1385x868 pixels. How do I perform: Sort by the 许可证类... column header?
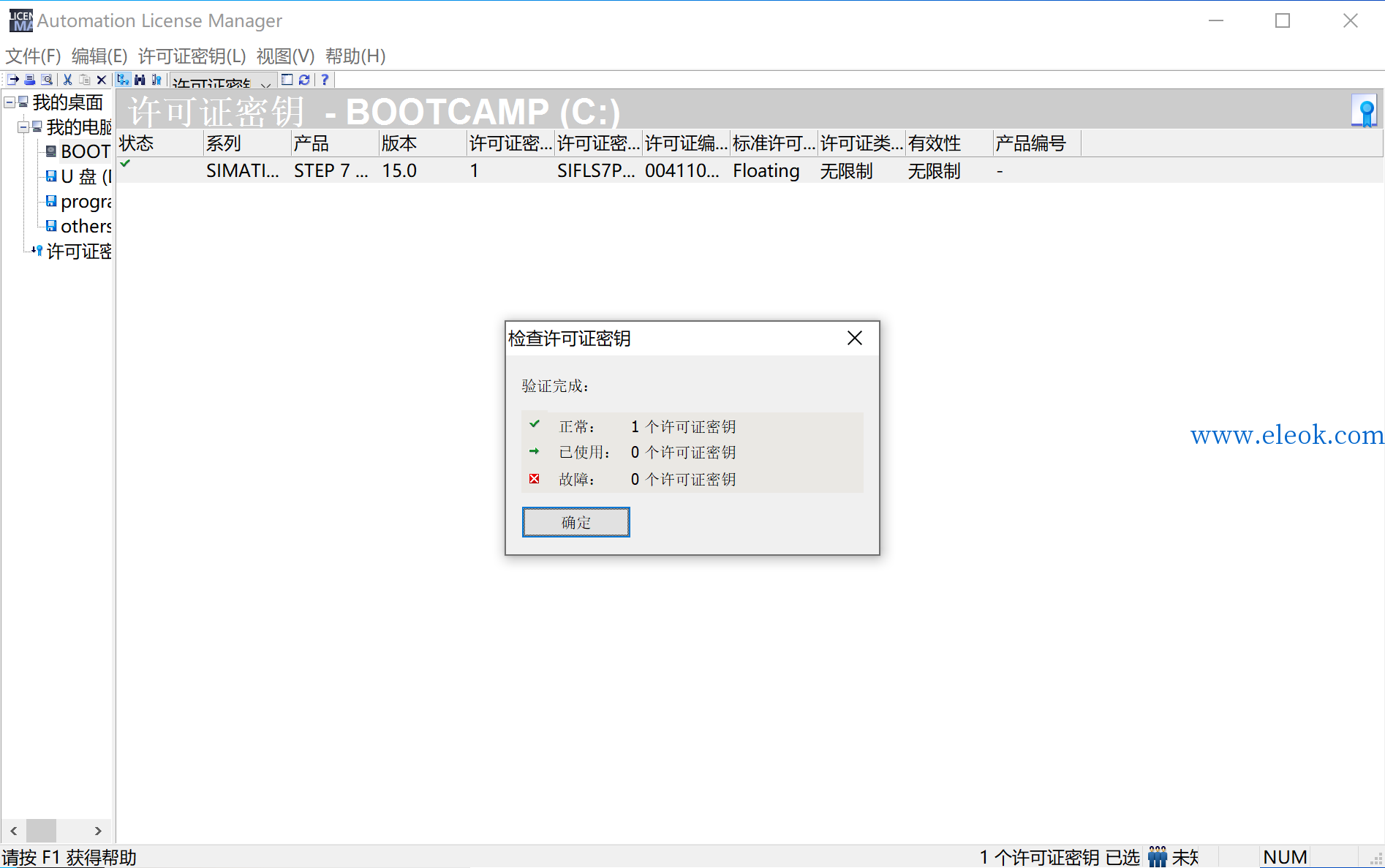coord(861,143)
